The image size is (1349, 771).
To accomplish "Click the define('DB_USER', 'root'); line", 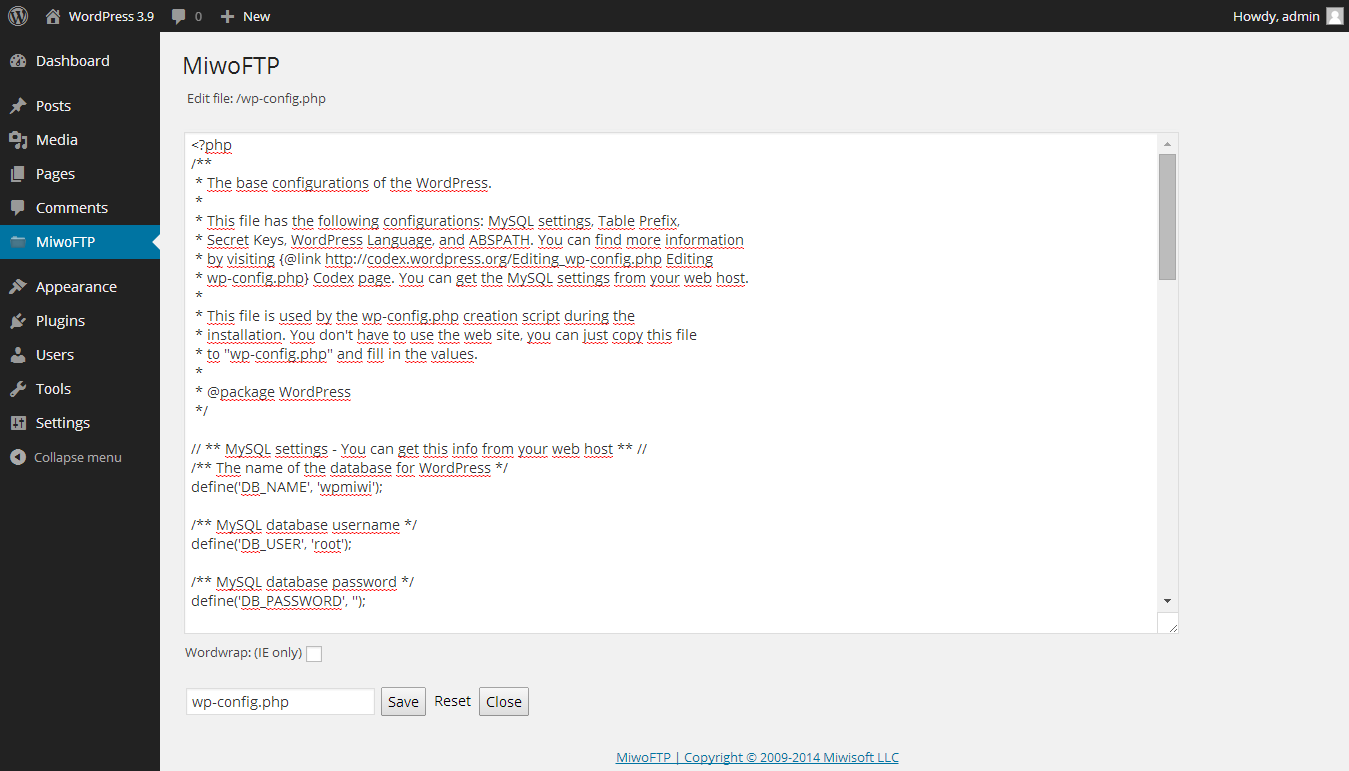I will pyautogui.click(x=272, y=544).
